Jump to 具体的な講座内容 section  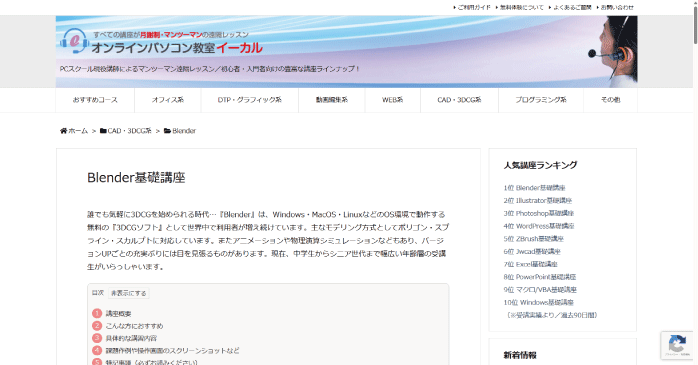click(131, 338)
